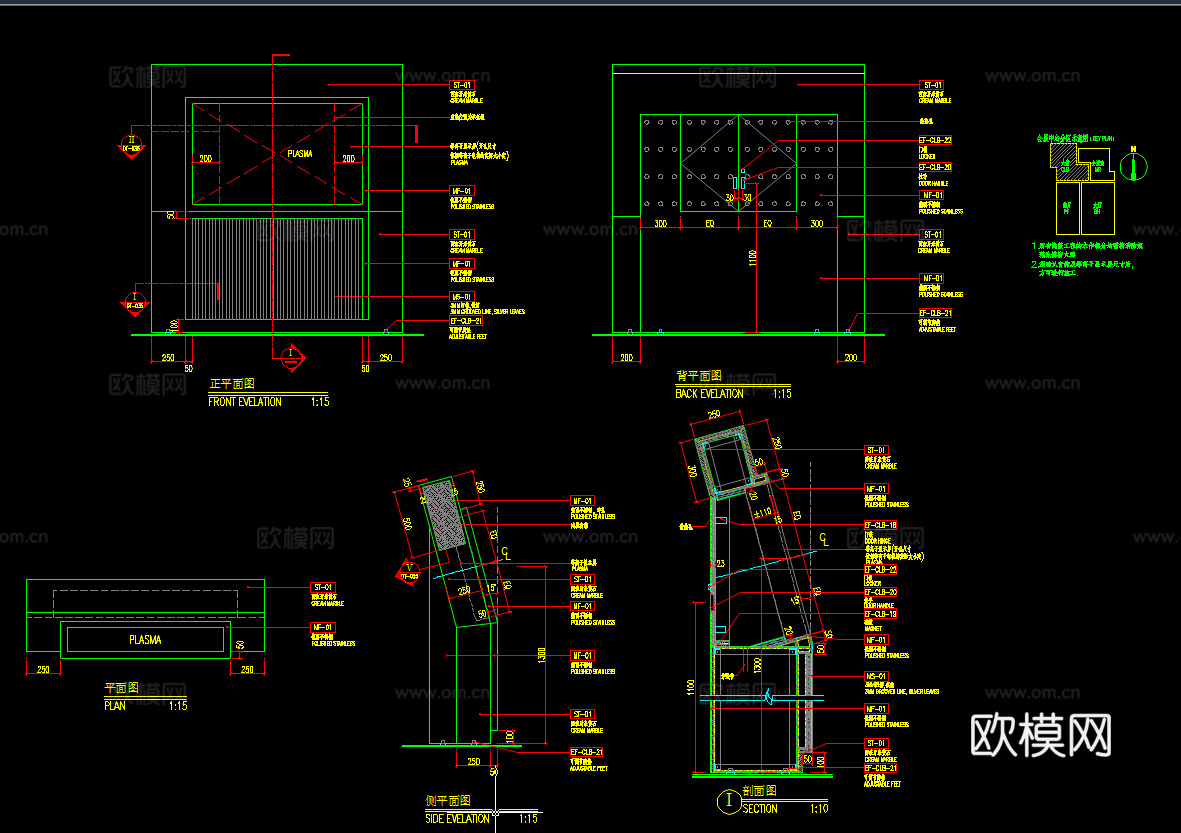Click the north arrow symbol in key plan
1181x833 pixels.
(x=1133, y=164)
